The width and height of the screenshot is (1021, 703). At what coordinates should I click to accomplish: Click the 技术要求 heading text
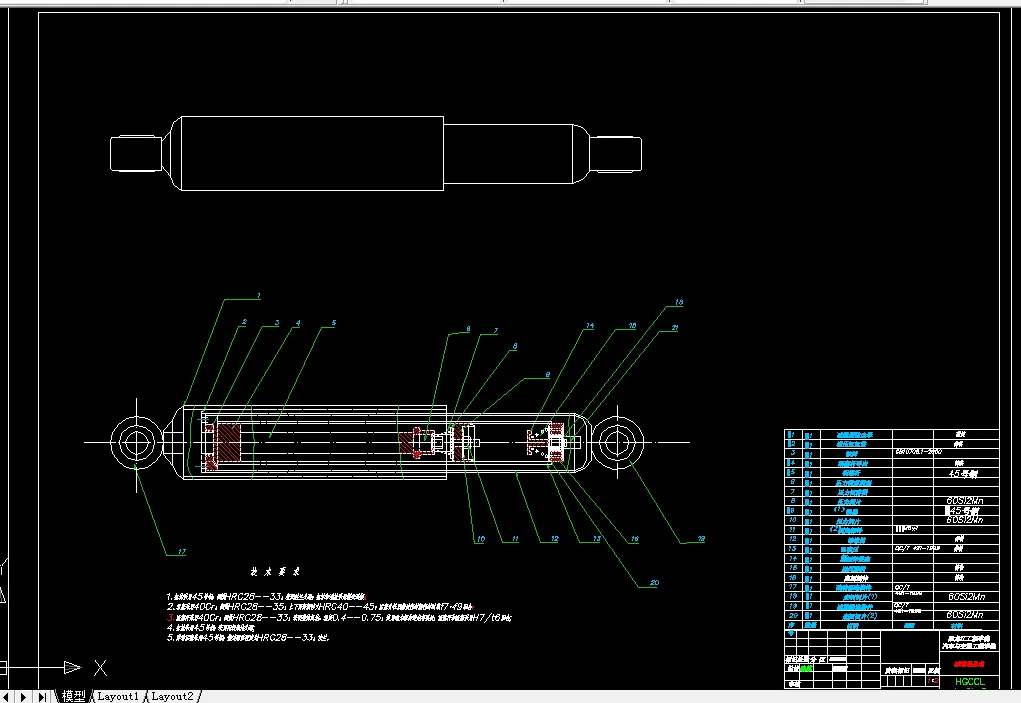click(275, 572)
